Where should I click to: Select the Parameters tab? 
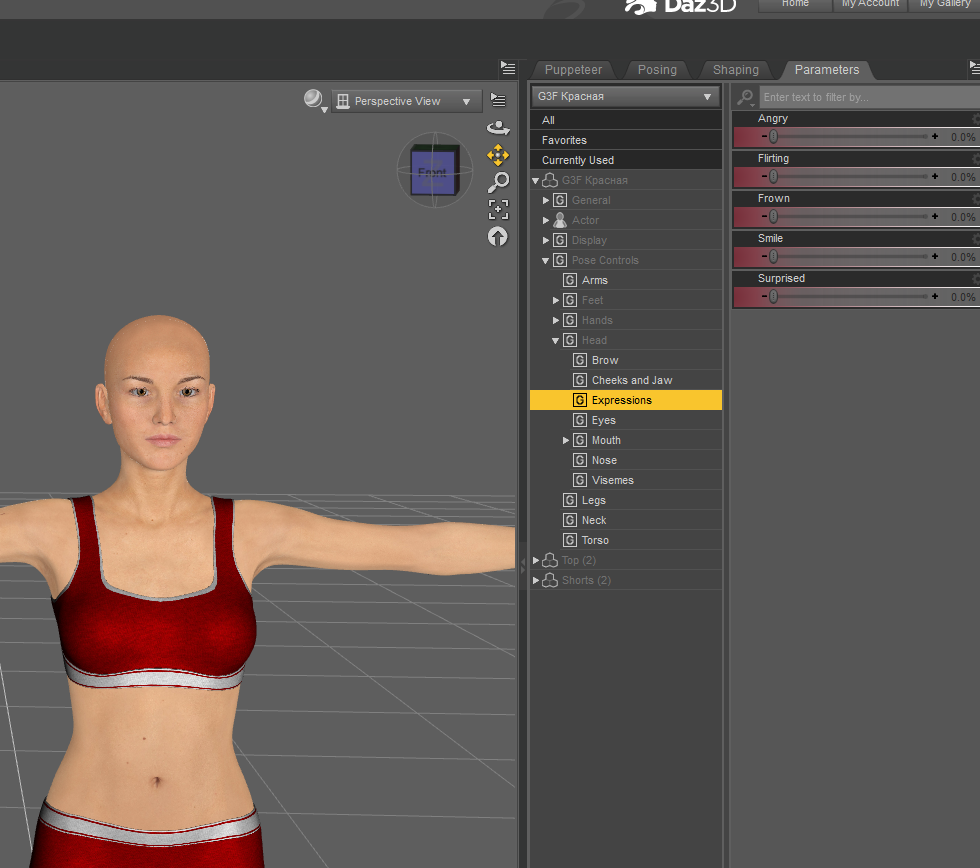(827, 70)
